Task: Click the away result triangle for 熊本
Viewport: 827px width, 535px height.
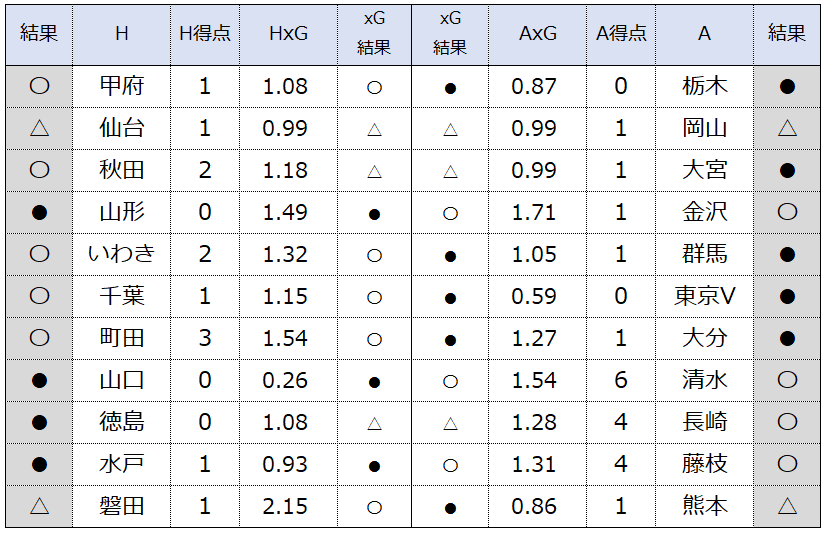Action: coord(787,506)
